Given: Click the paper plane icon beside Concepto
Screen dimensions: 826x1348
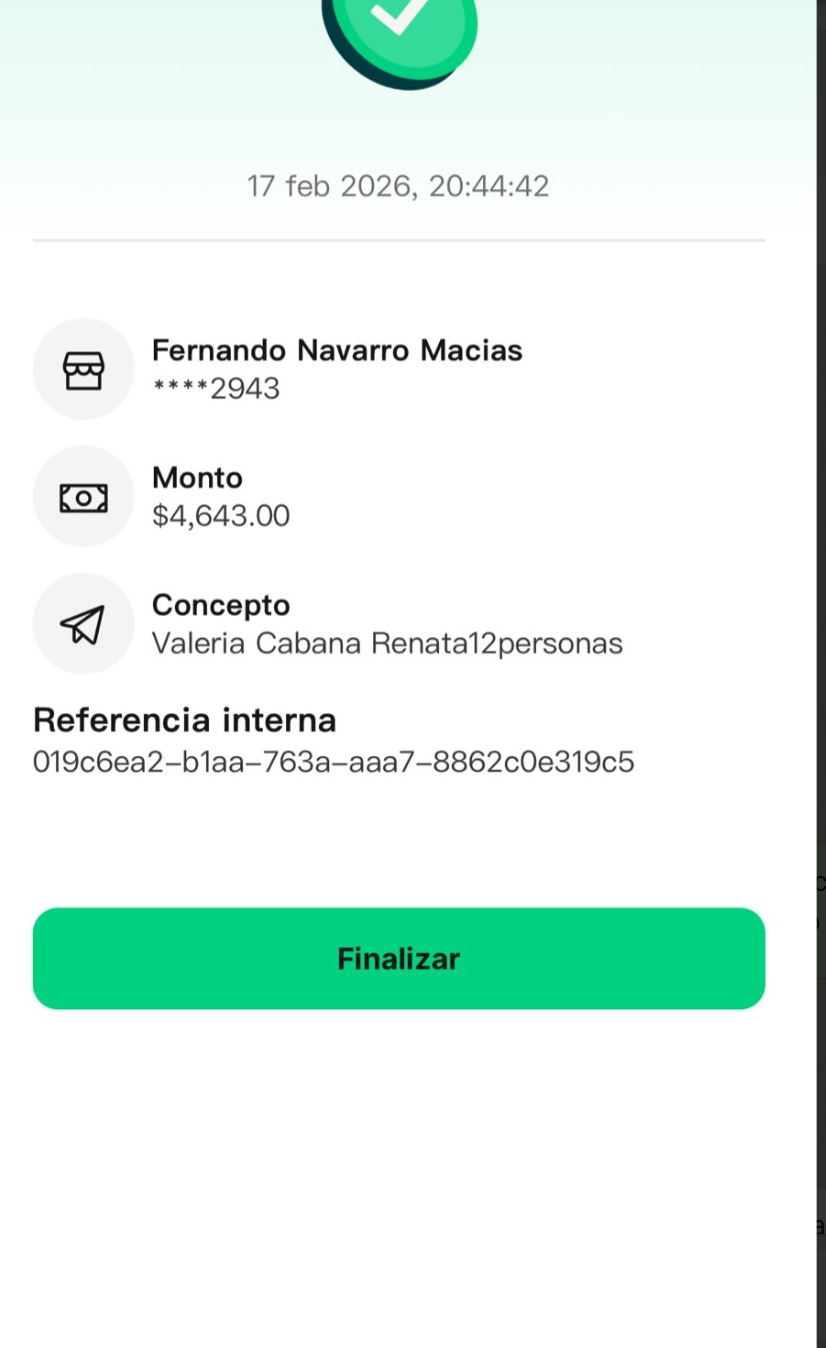Looking at the screenshot, I should (83, 625).
